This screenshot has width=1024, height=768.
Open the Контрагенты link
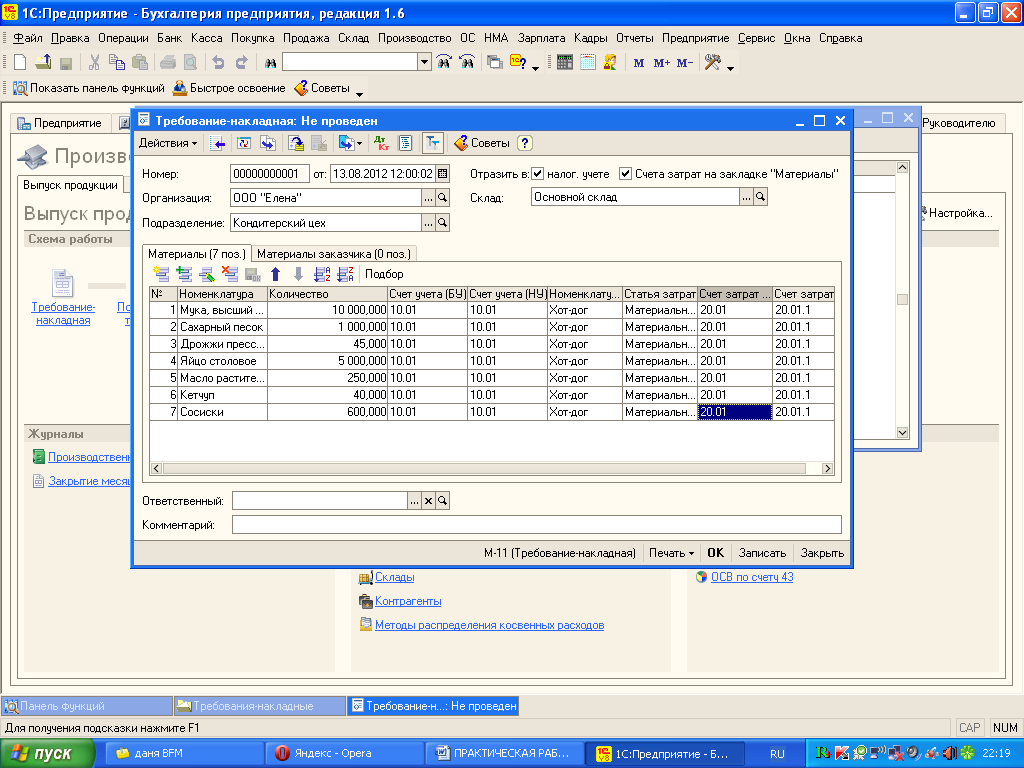tap(408, 601)
